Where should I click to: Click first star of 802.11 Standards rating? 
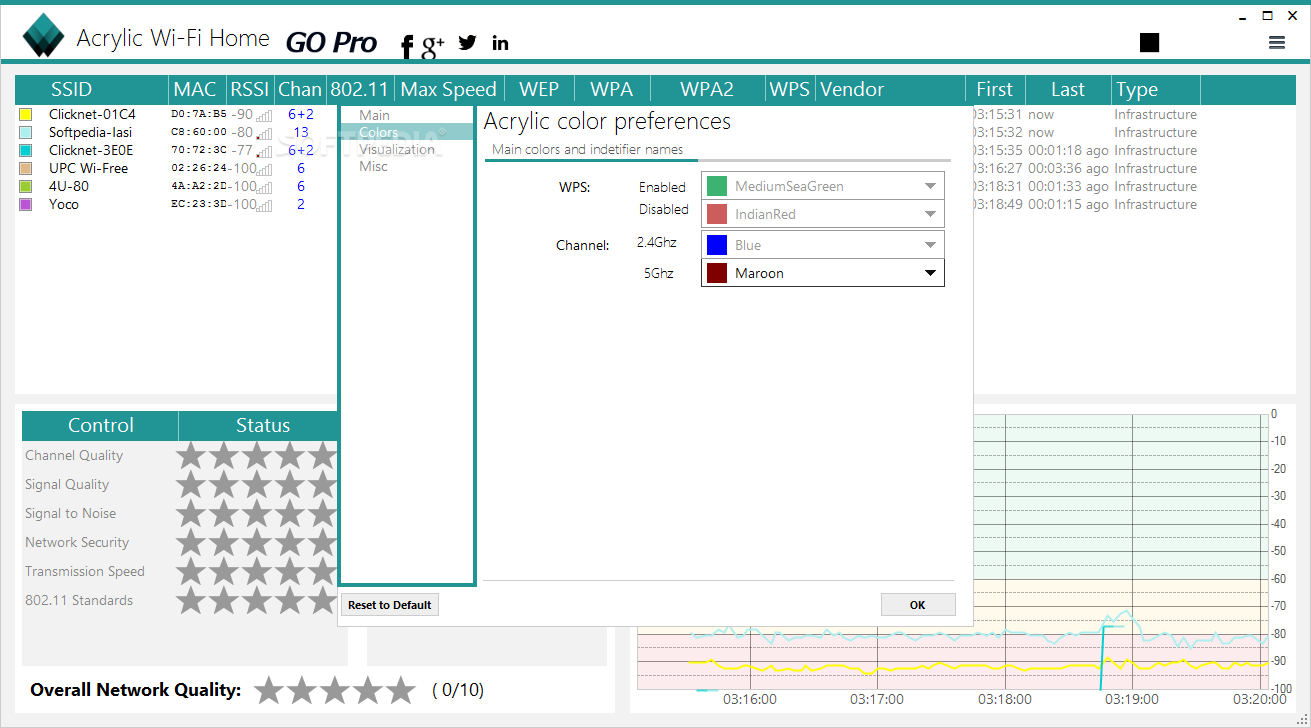point(191,600)
